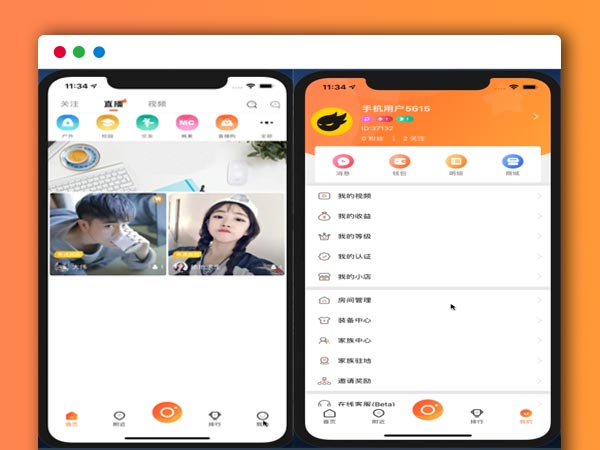Open the female streamer's live thumbnail
Image resolution: width=600 pixels, height=450 pixels.
226,234
